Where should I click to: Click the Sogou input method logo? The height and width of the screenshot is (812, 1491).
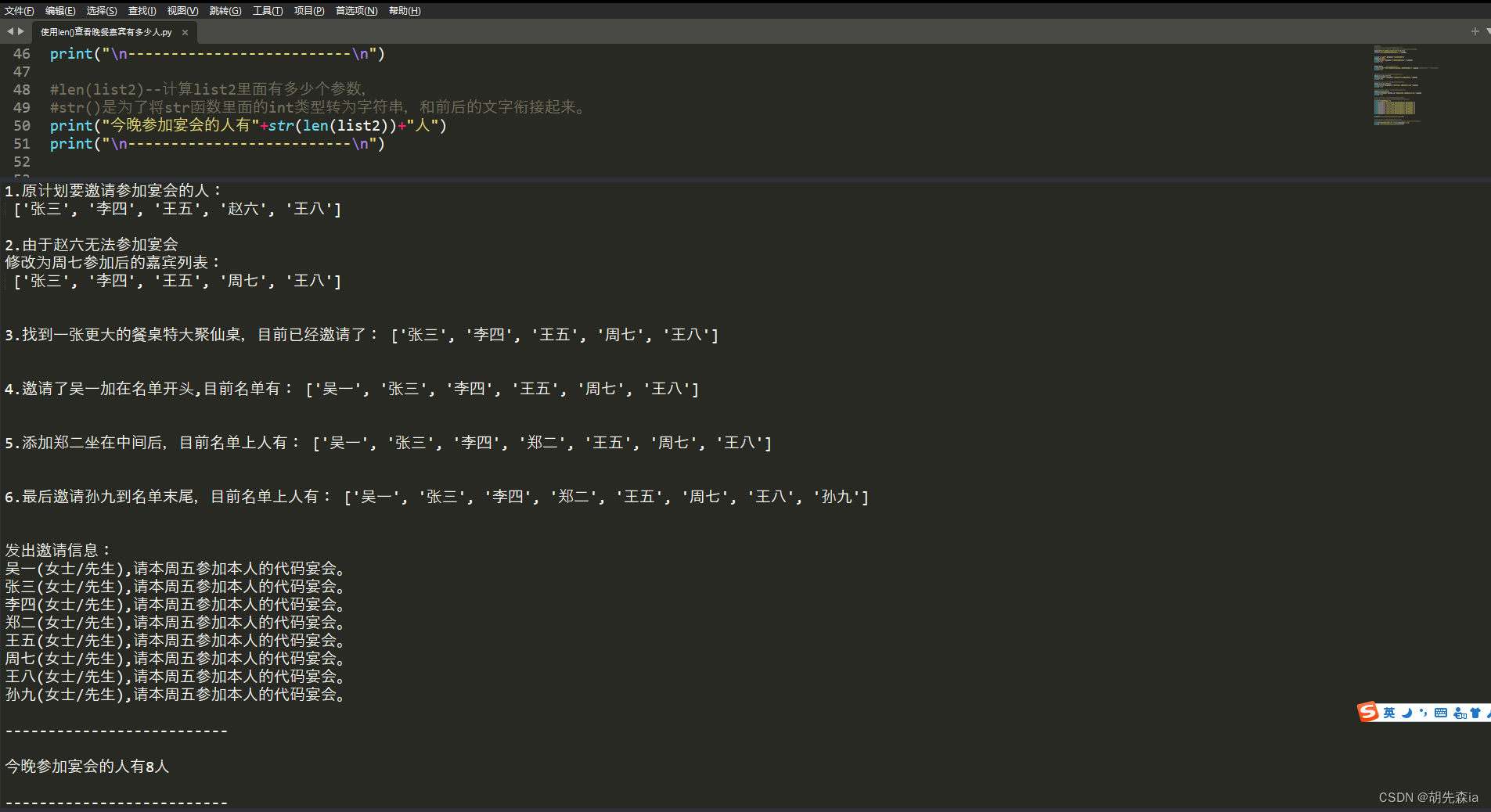[1368, 713]
